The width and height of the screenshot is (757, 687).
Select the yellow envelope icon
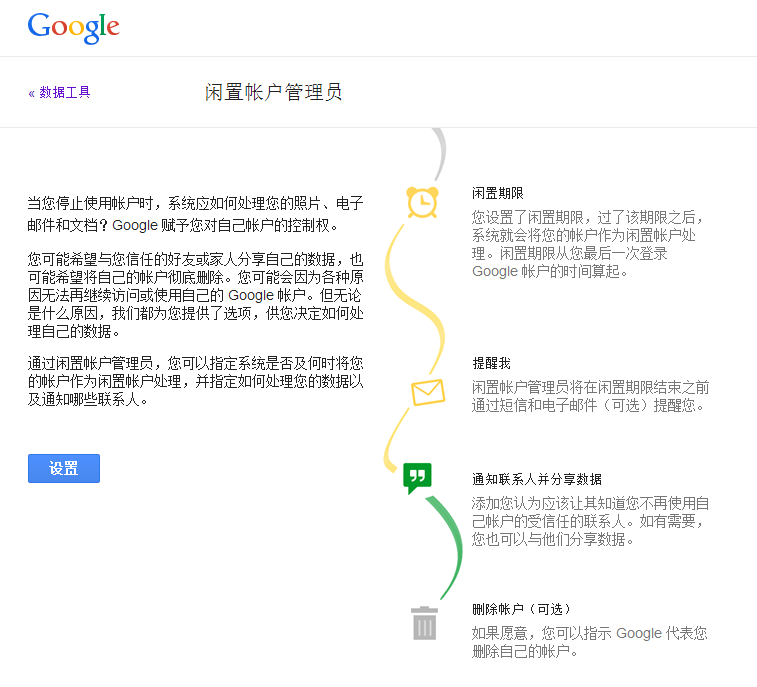click(x=428, y=392)
